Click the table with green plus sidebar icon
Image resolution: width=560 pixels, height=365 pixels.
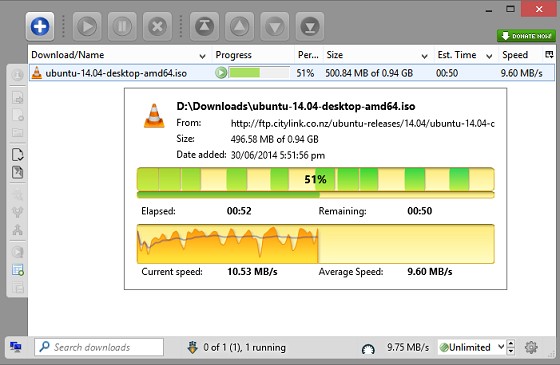pos(18,270)
